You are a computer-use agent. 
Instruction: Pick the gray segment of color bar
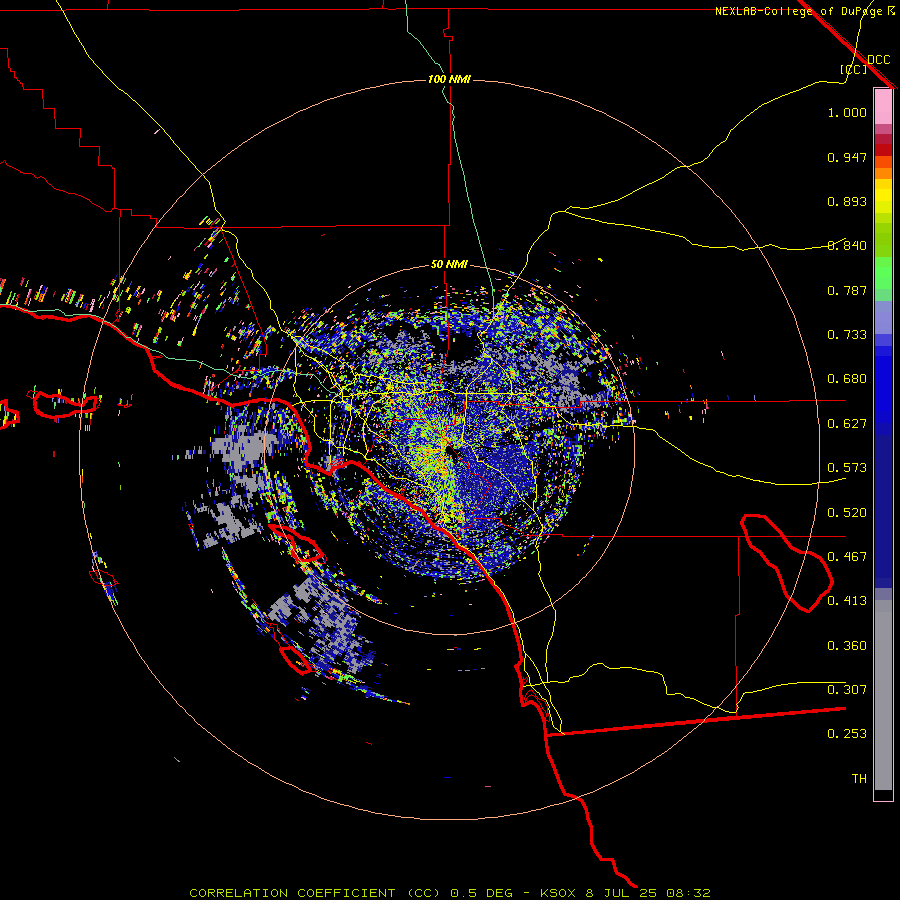coord(883,695)
